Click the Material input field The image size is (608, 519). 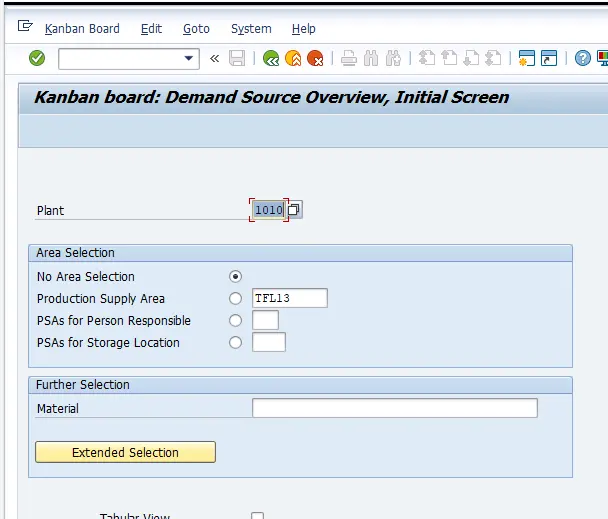tap(394, 408)
